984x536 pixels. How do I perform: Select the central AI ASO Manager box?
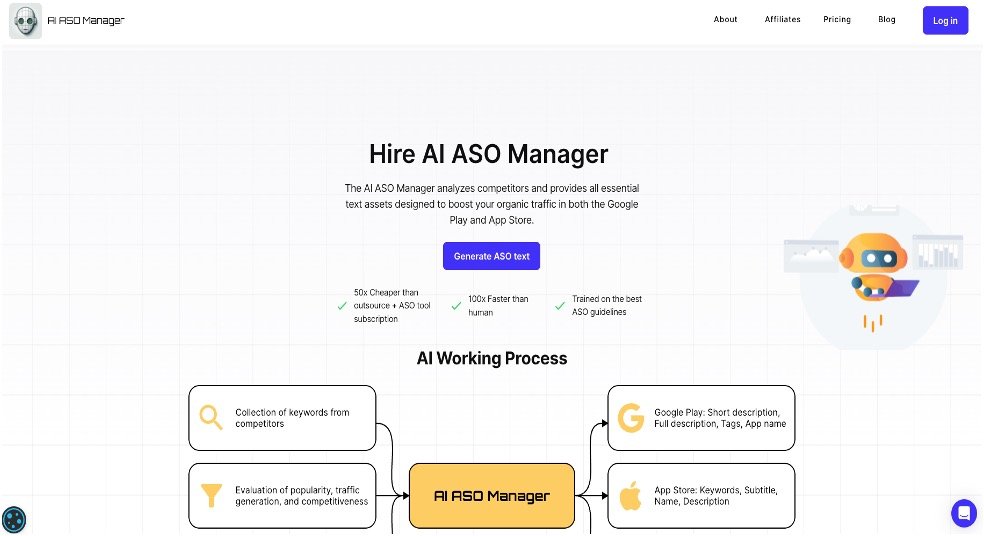coord(491,496)
